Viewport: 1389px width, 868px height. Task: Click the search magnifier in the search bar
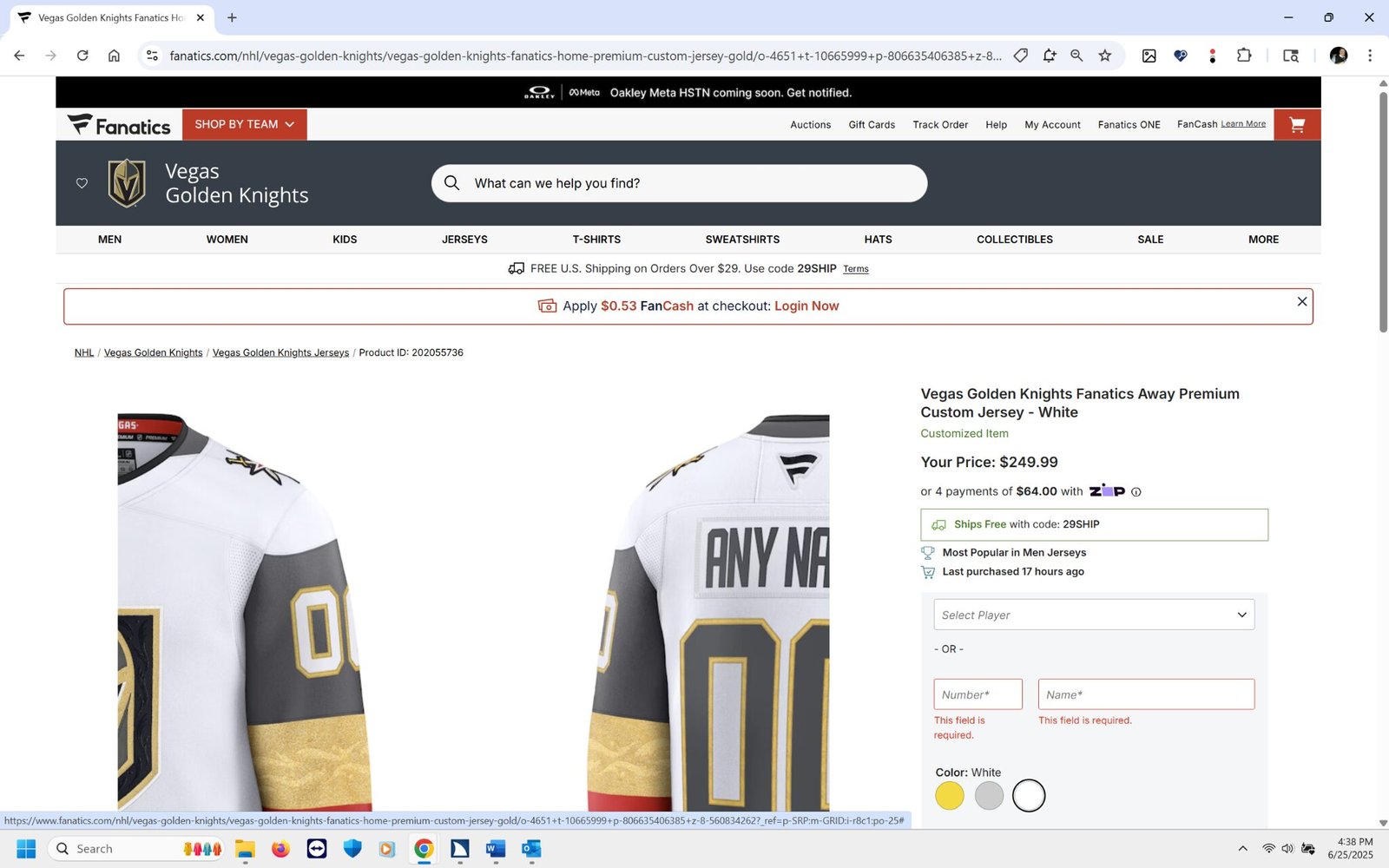pos(451,183)
